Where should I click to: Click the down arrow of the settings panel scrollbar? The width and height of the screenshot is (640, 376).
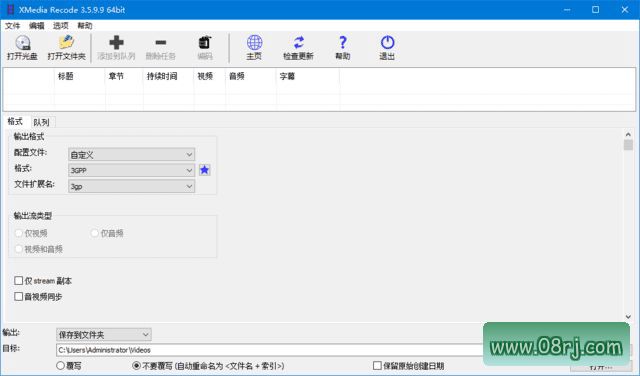click(x=628, y=316)
